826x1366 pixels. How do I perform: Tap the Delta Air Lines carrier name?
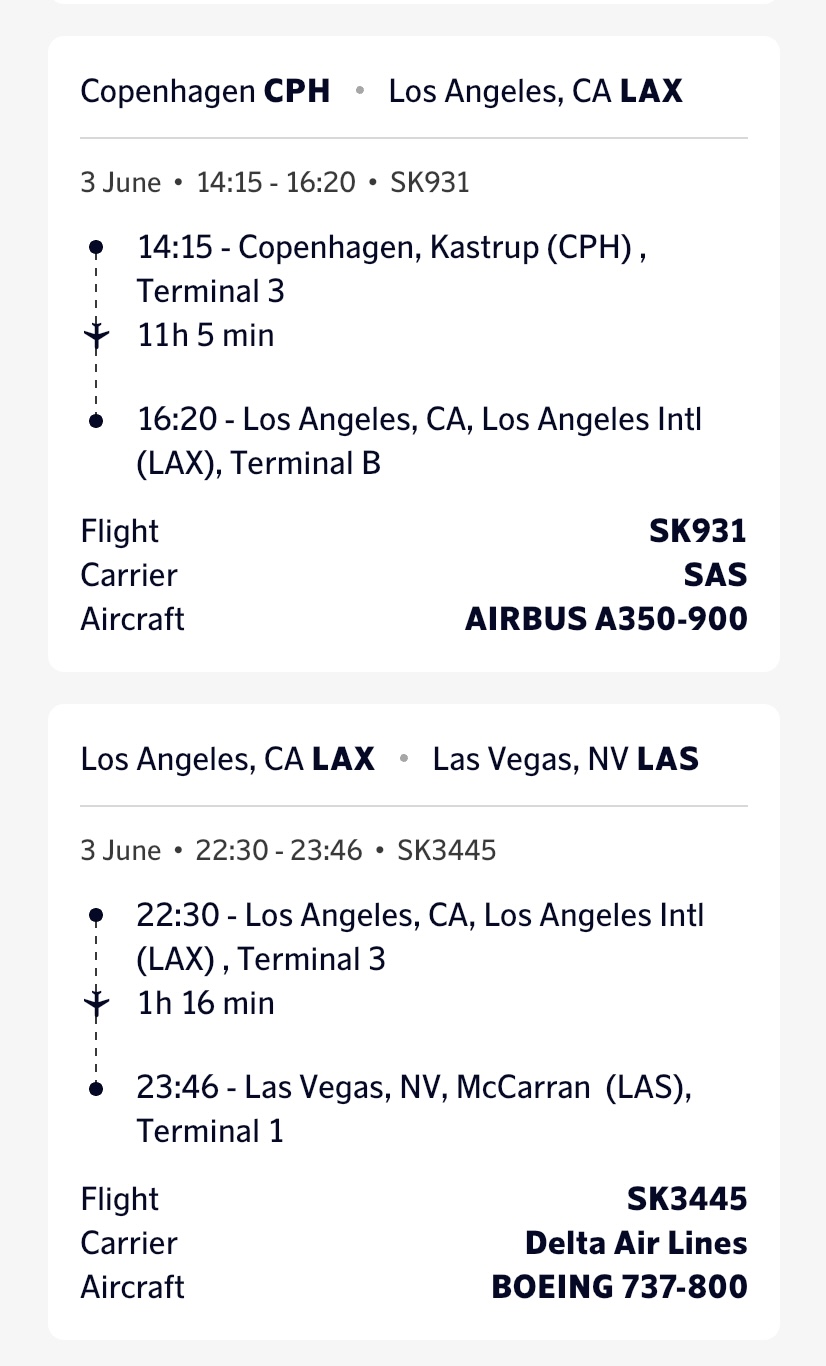[x=636, y=1243]
